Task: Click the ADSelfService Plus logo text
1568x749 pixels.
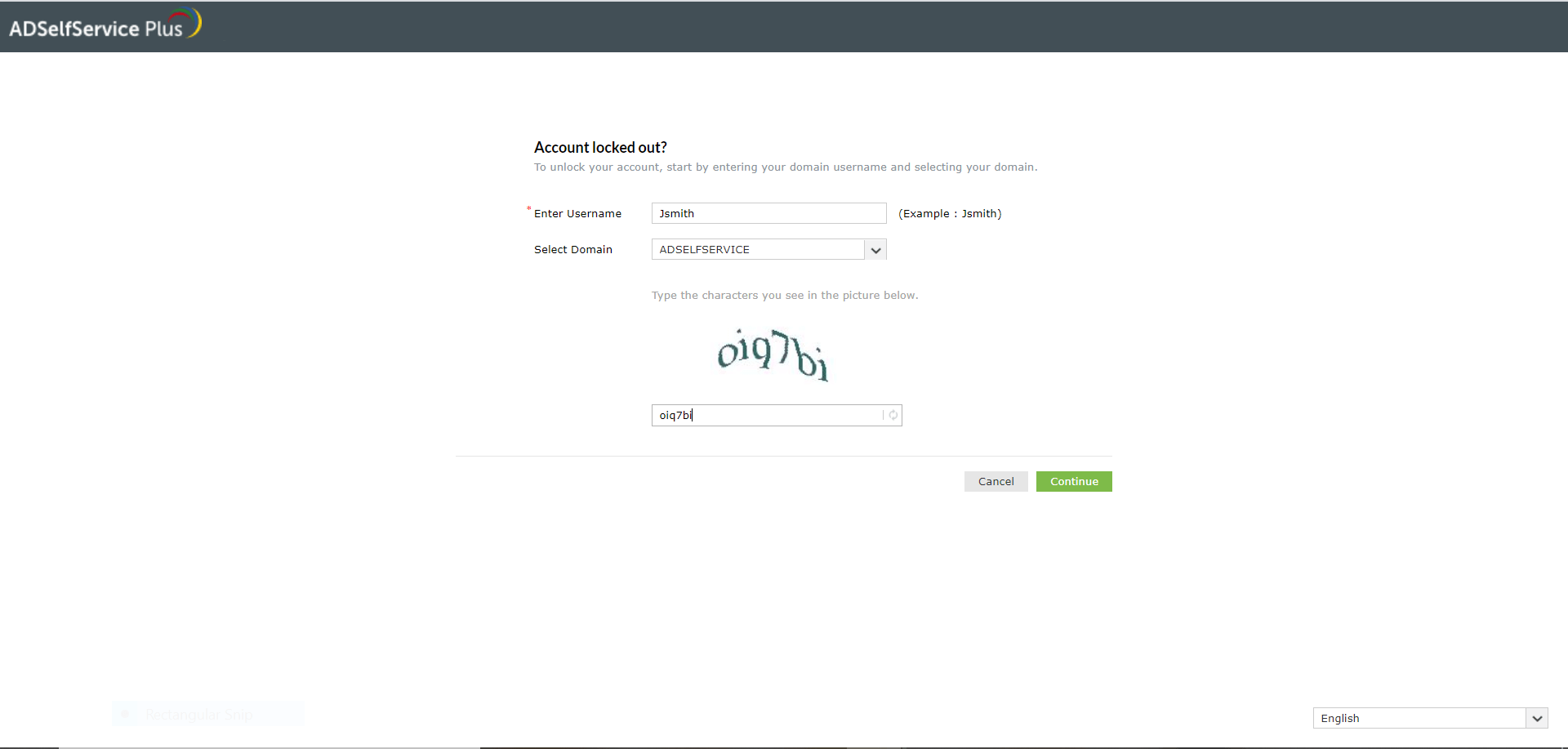Action: [x=96, y=29]
